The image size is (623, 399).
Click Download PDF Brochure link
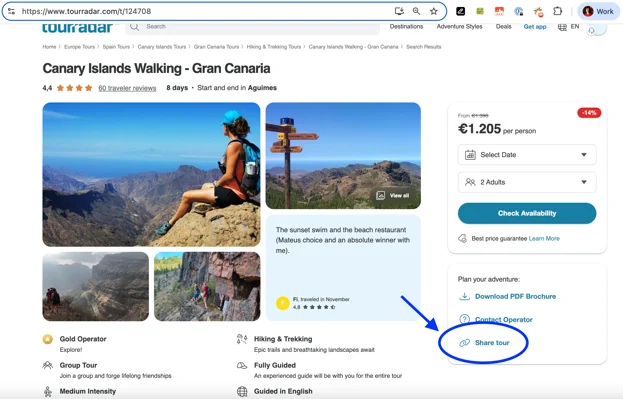click(x=515, y=296)
